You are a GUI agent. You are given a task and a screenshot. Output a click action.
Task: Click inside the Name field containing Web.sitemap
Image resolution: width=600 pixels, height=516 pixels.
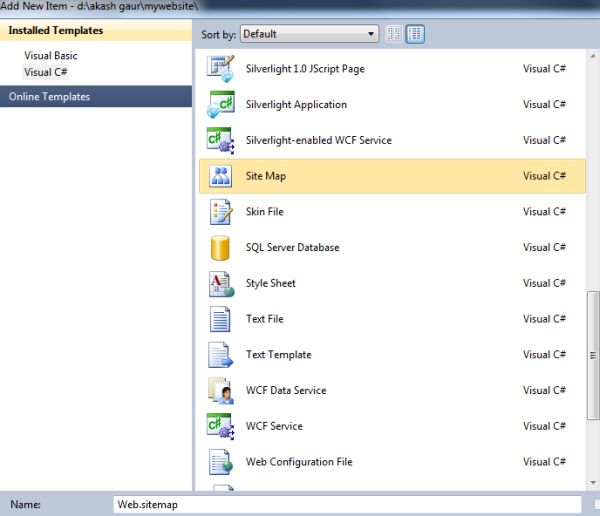tap(347, 505)
